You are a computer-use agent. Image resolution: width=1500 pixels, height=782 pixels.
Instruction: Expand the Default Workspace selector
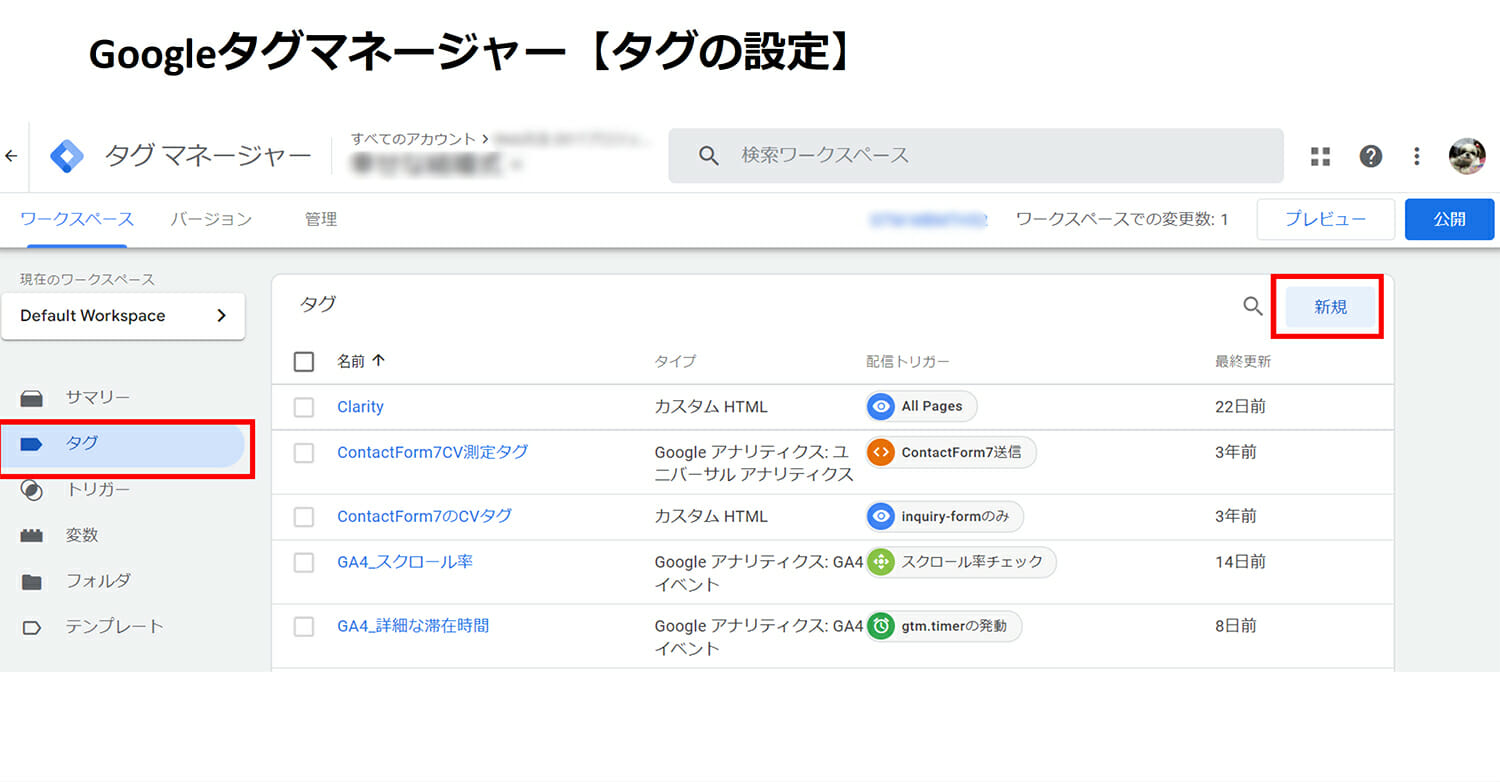[x=123, y=316]
